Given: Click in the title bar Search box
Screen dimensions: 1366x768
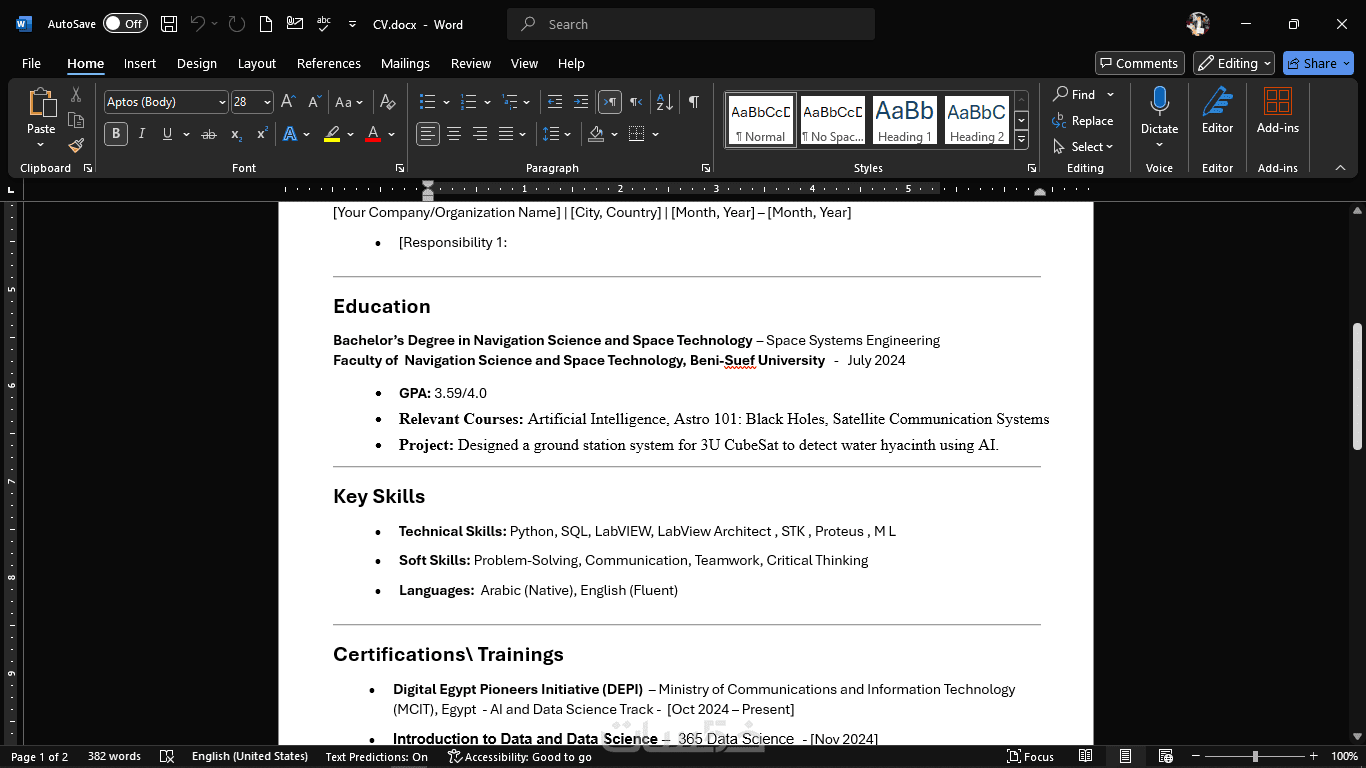Looking at the screenshot, I should coord(691,24).
